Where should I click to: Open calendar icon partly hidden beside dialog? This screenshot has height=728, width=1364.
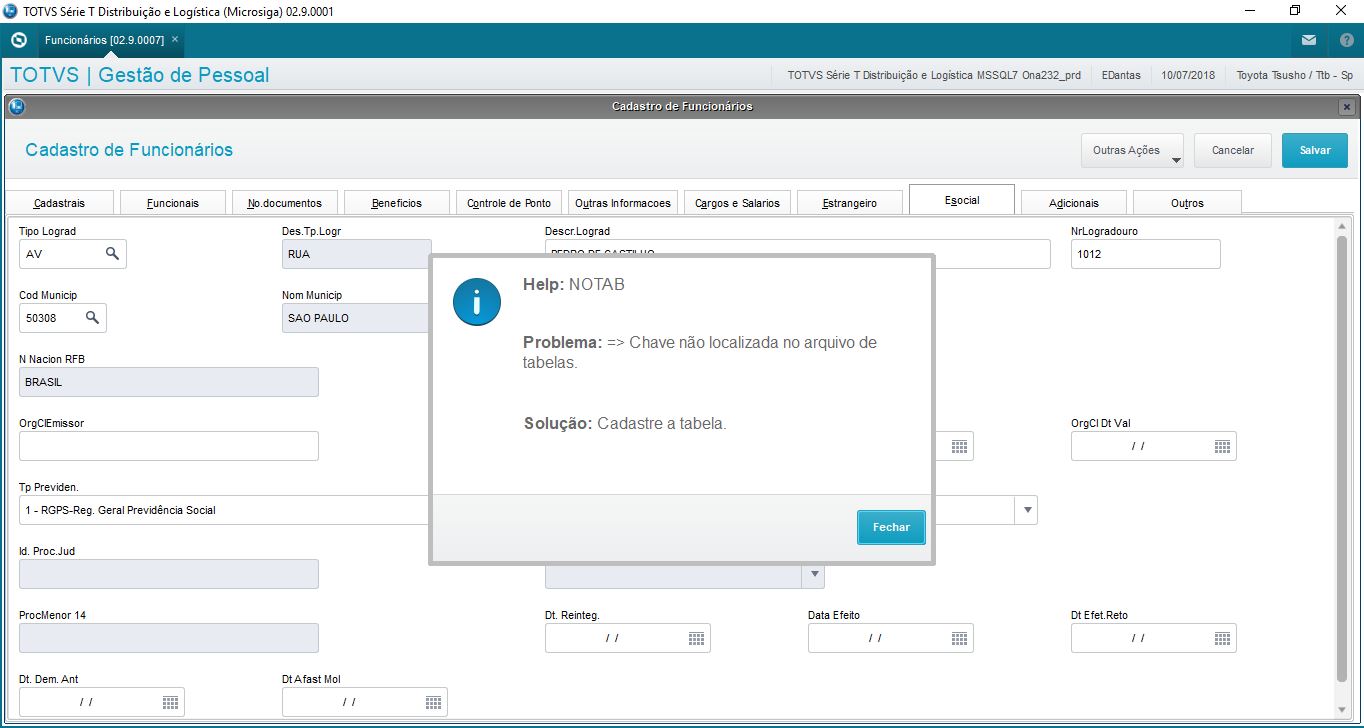point(959,446)
